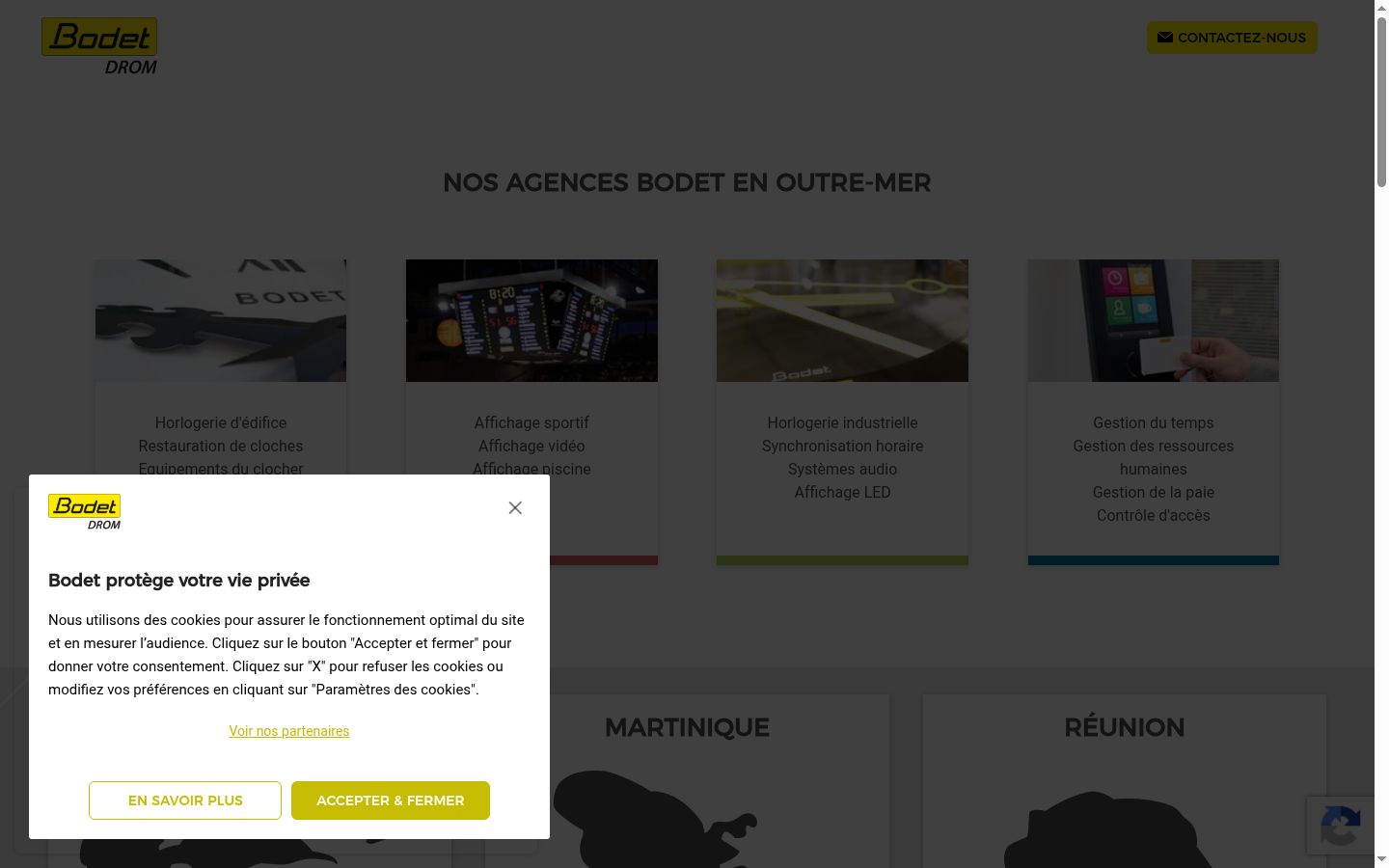Viewport: 1389px width, 868px height.
Task: Click the Bodet DROM logo in cookie dialog
Action: [x=85, y=512]
